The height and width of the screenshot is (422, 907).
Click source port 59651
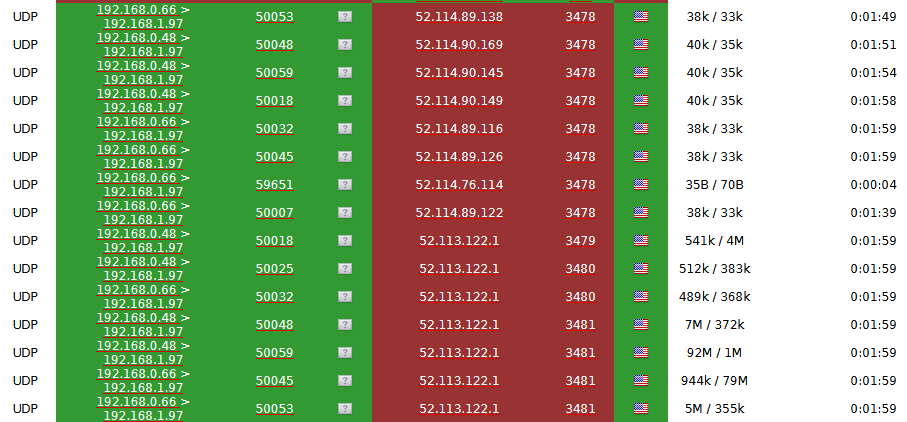click(x=275, y=185)
